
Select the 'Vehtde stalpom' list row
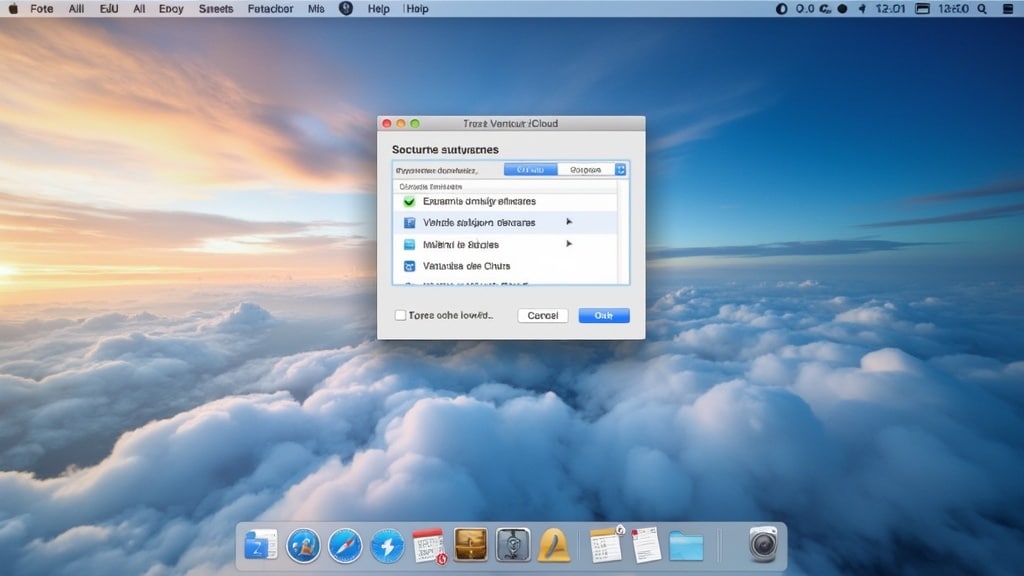[x=505, y=223]
